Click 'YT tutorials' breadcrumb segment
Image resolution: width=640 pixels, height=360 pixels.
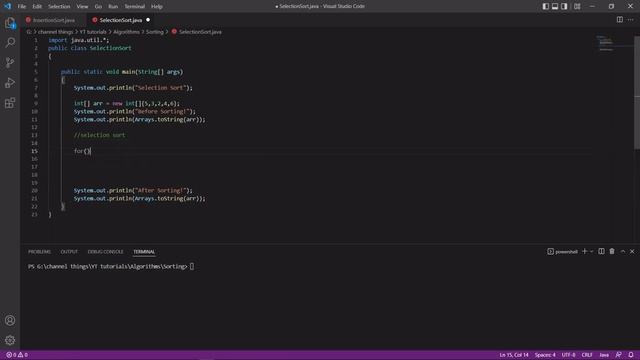click(x=93, y=32)
